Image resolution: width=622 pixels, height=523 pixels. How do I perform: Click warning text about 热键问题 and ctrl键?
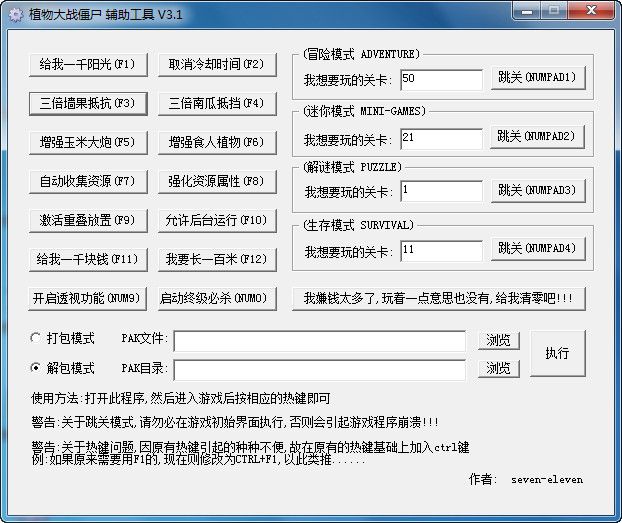250,447
